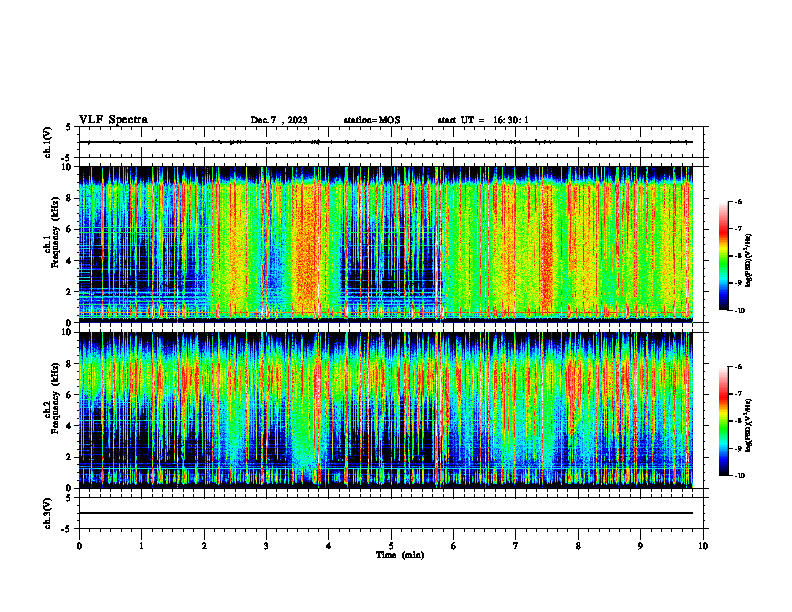
Task: Click the "station=MOS" label
Action: (372, 120)
